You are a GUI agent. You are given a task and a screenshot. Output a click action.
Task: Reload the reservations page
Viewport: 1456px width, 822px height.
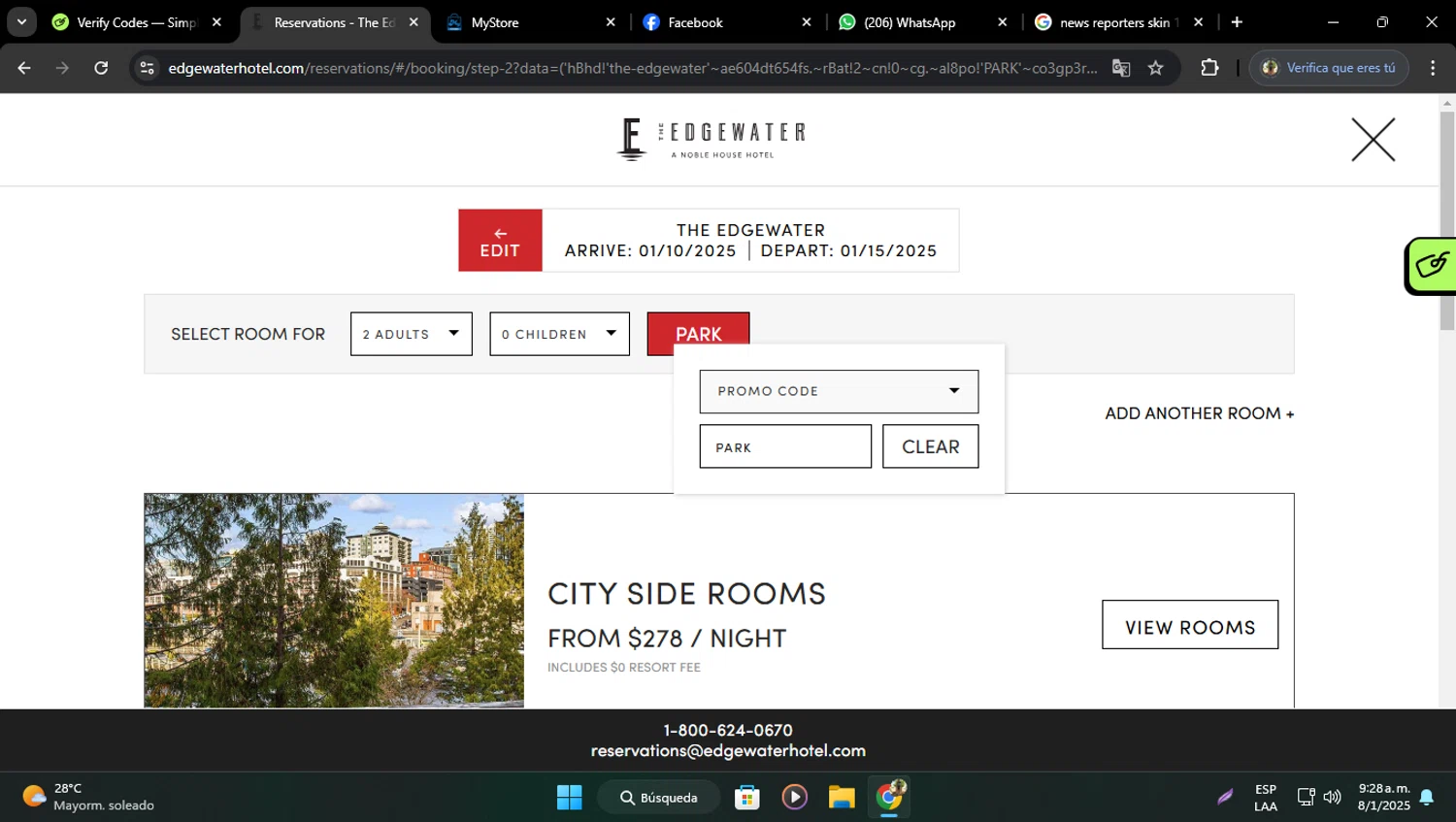[x=101, y=68]
